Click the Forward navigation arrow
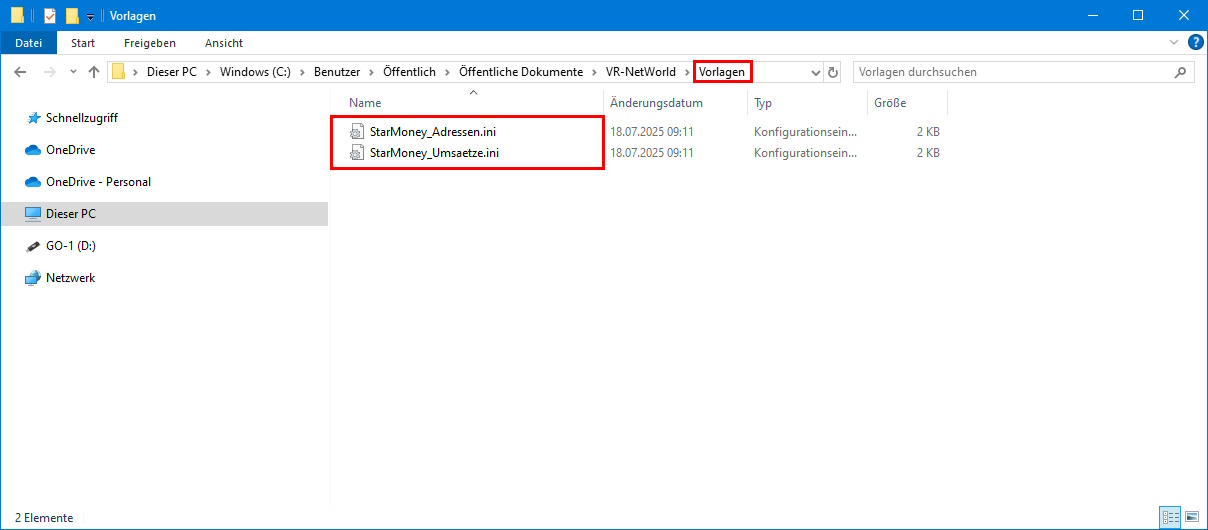Viewport: 1208px width, 530px height. tap(49, 72)
